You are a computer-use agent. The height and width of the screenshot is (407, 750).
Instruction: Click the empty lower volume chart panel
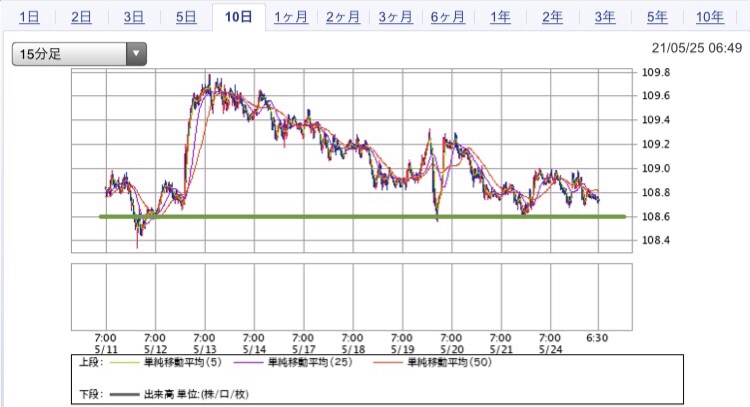click(x=352, y=297)
